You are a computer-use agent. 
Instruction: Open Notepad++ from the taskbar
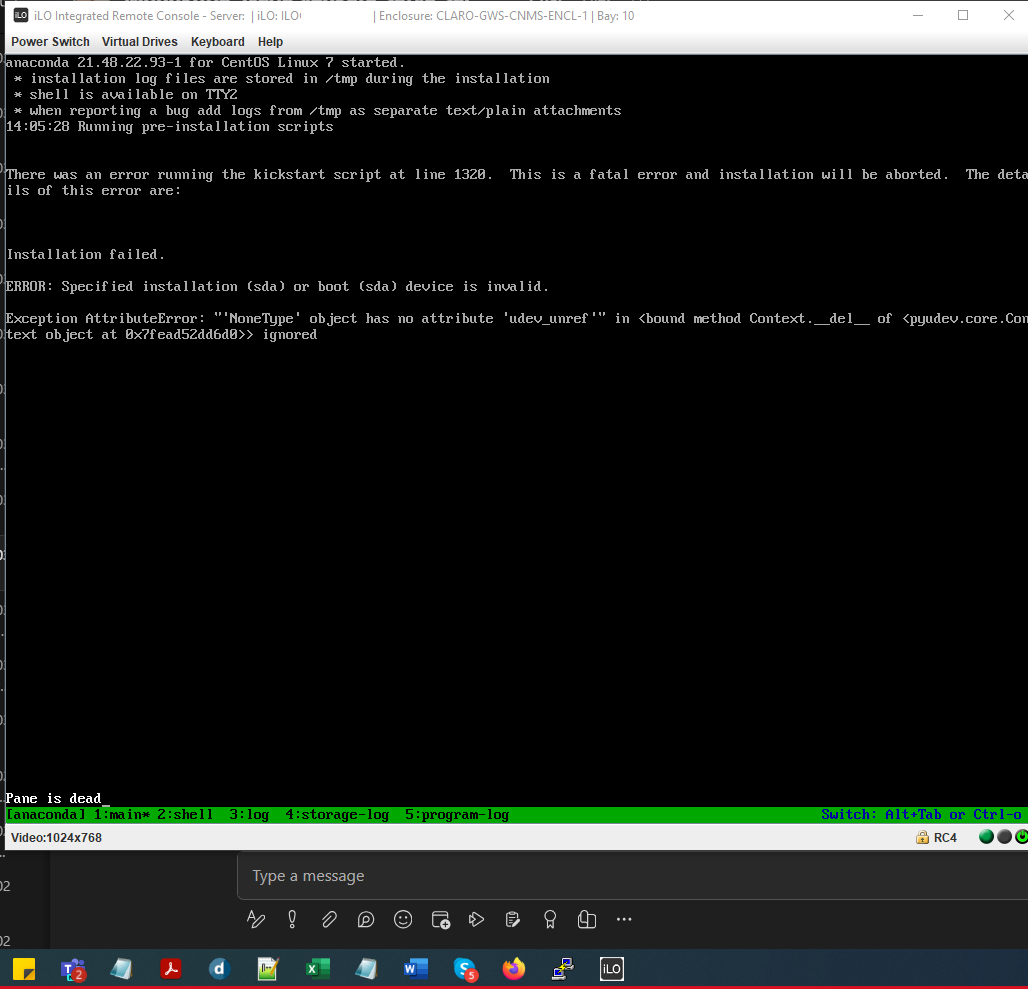tap(268, 969)
